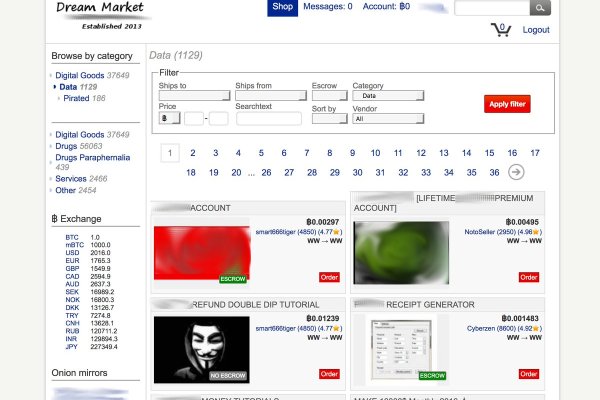Select current page 1

[x=170, y=153]
